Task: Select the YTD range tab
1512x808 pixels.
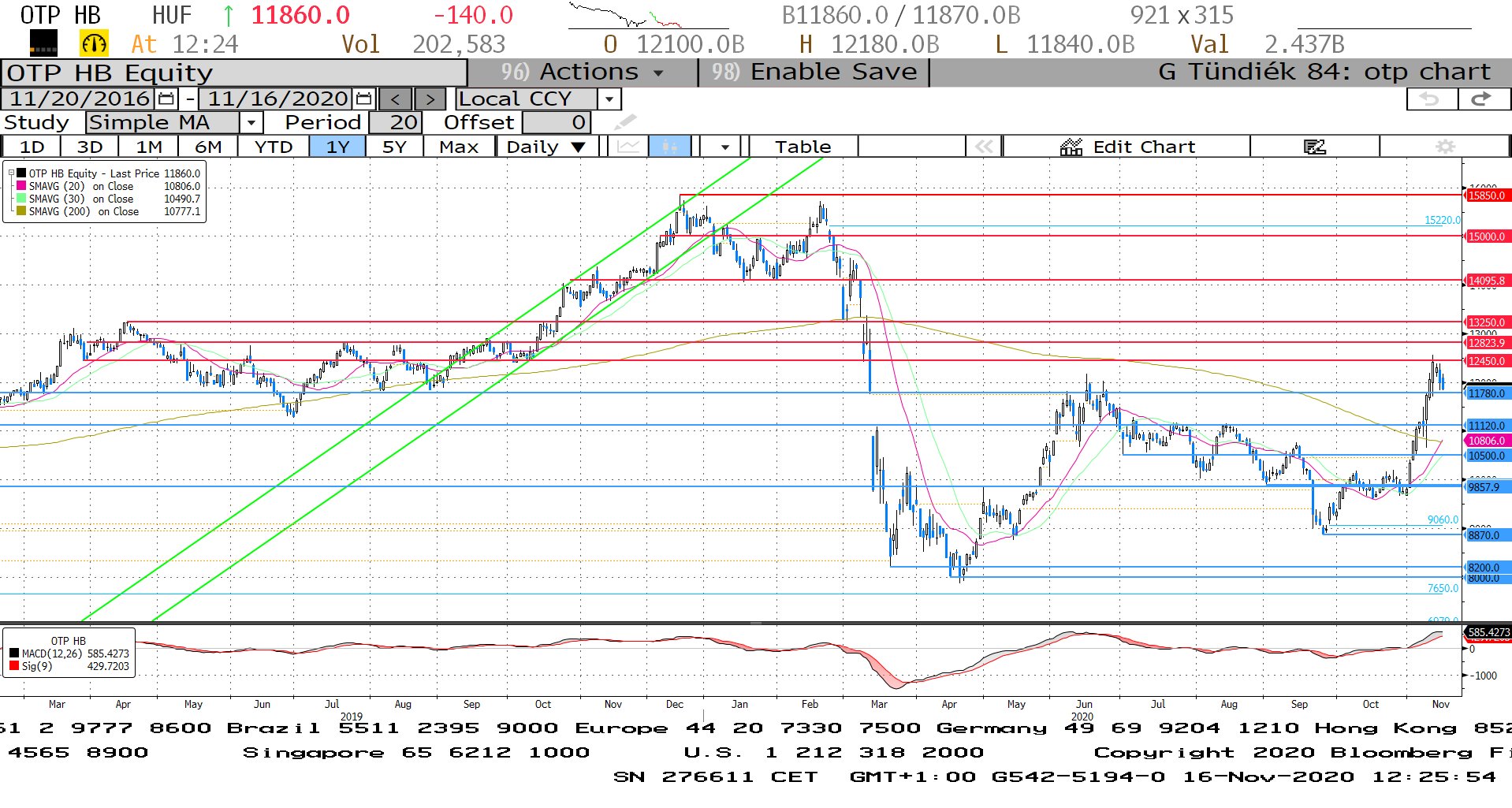Action: [274, 147]
